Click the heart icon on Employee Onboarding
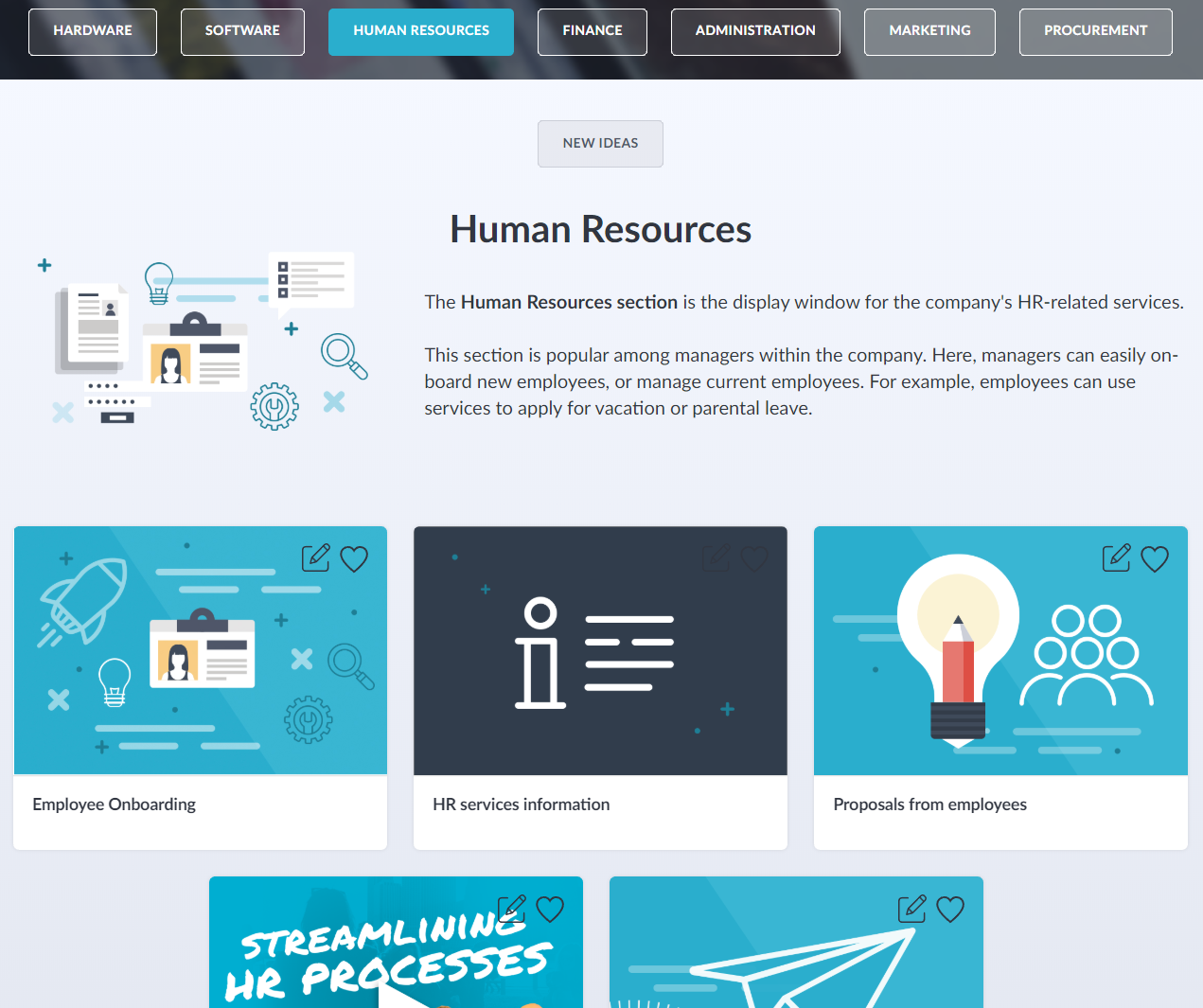 [x=354, y=558]
